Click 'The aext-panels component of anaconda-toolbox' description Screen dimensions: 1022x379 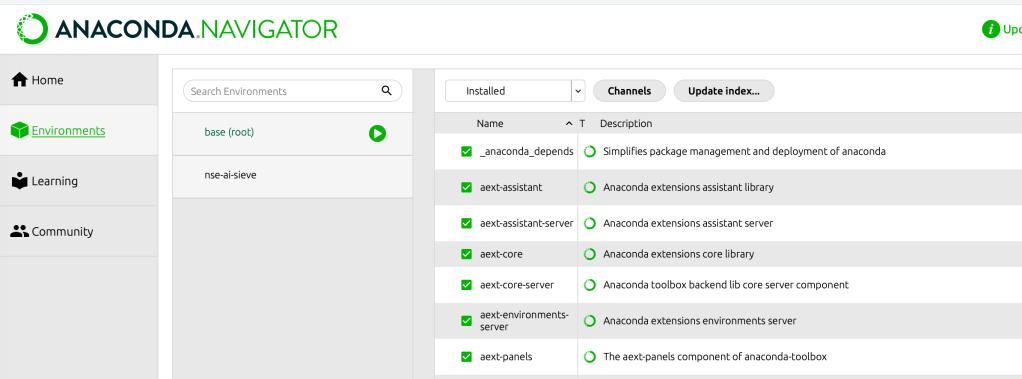point(715,357)
